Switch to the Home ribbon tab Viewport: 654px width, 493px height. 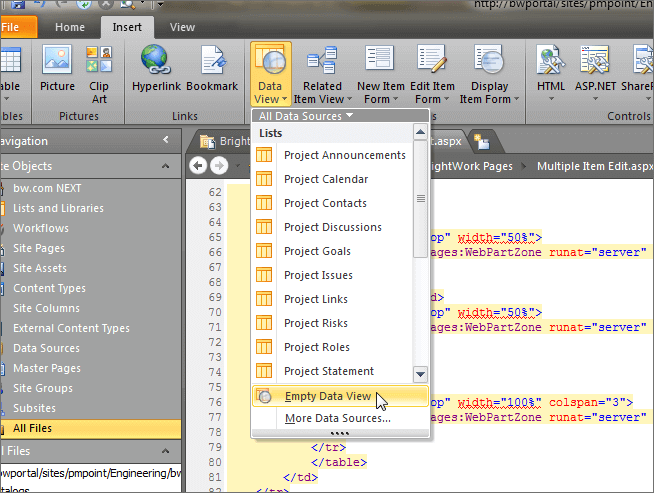(70, 27)
